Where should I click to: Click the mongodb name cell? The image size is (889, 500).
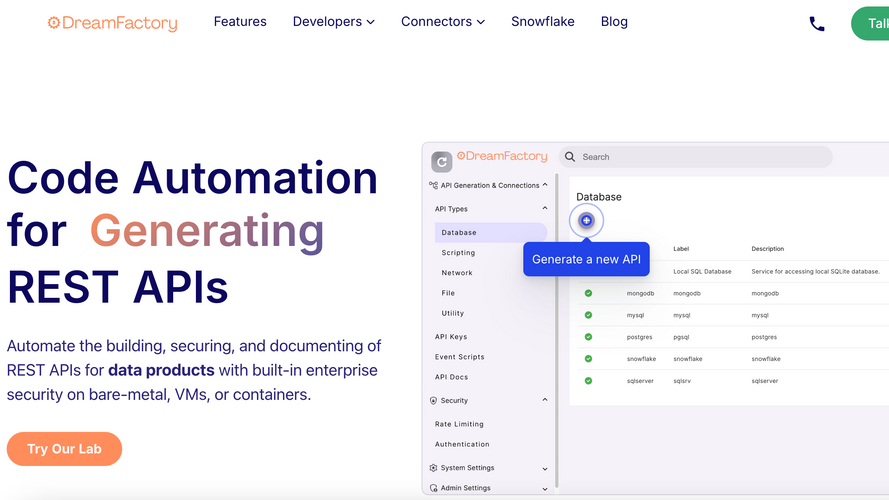(x=640, y=293)
